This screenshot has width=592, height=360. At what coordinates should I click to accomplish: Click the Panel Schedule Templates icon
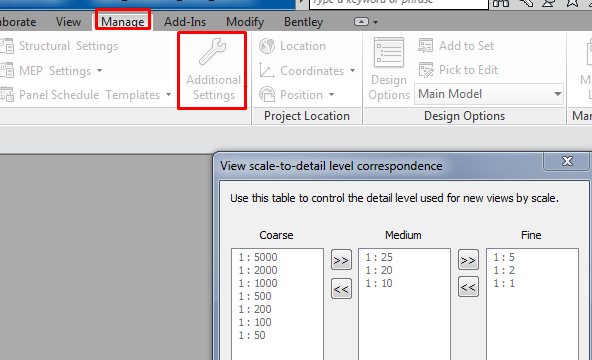7,94
